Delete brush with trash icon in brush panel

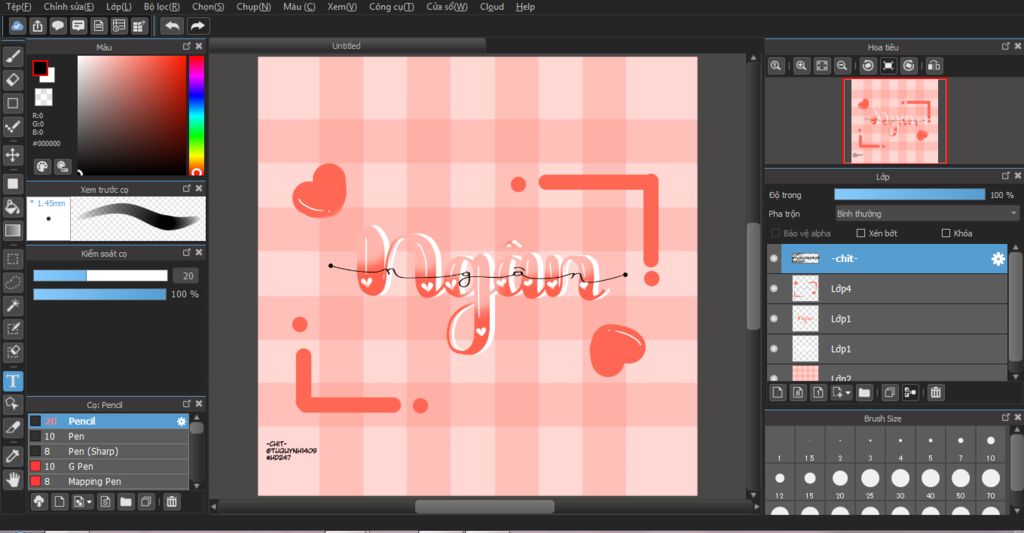172,502
